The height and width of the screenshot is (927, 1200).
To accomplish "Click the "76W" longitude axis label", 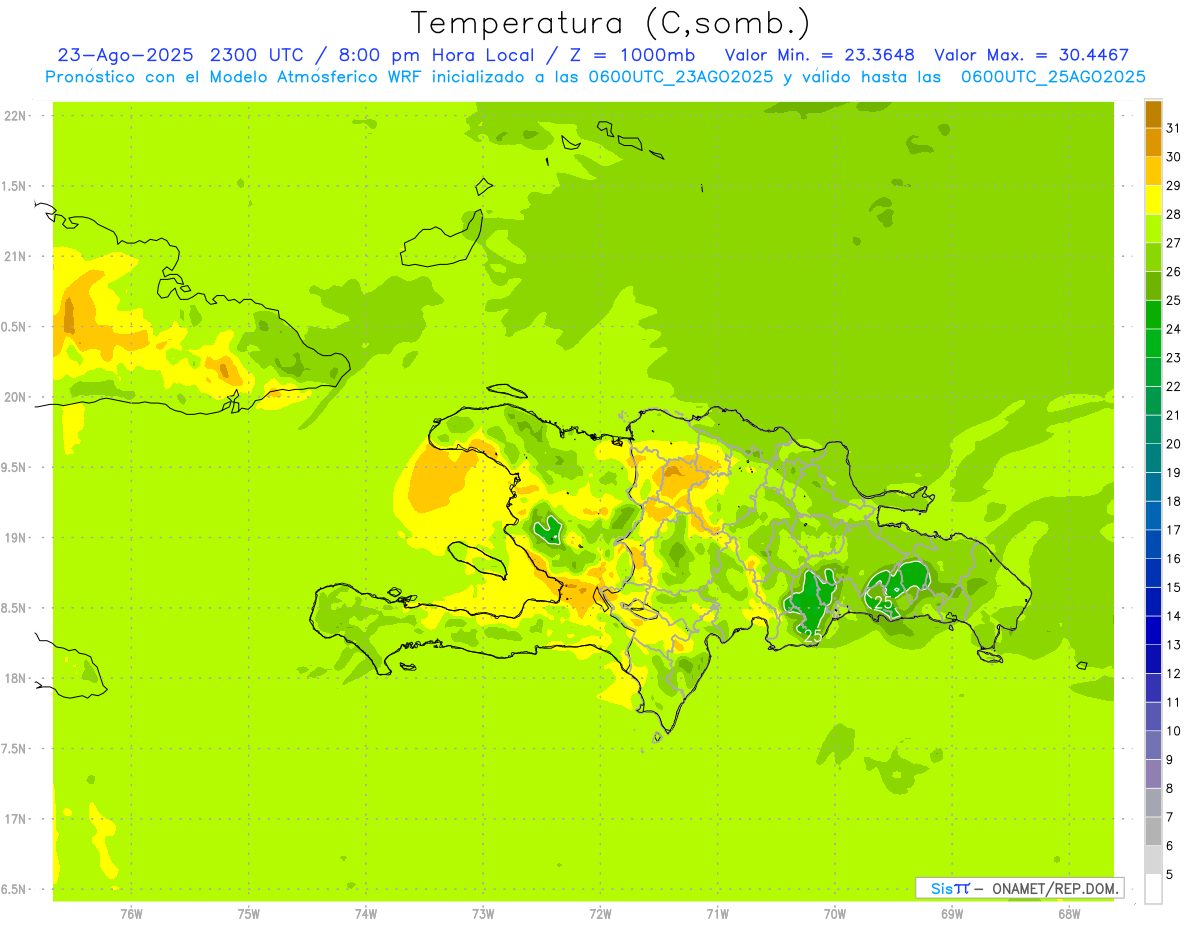I will click(131, 914).
